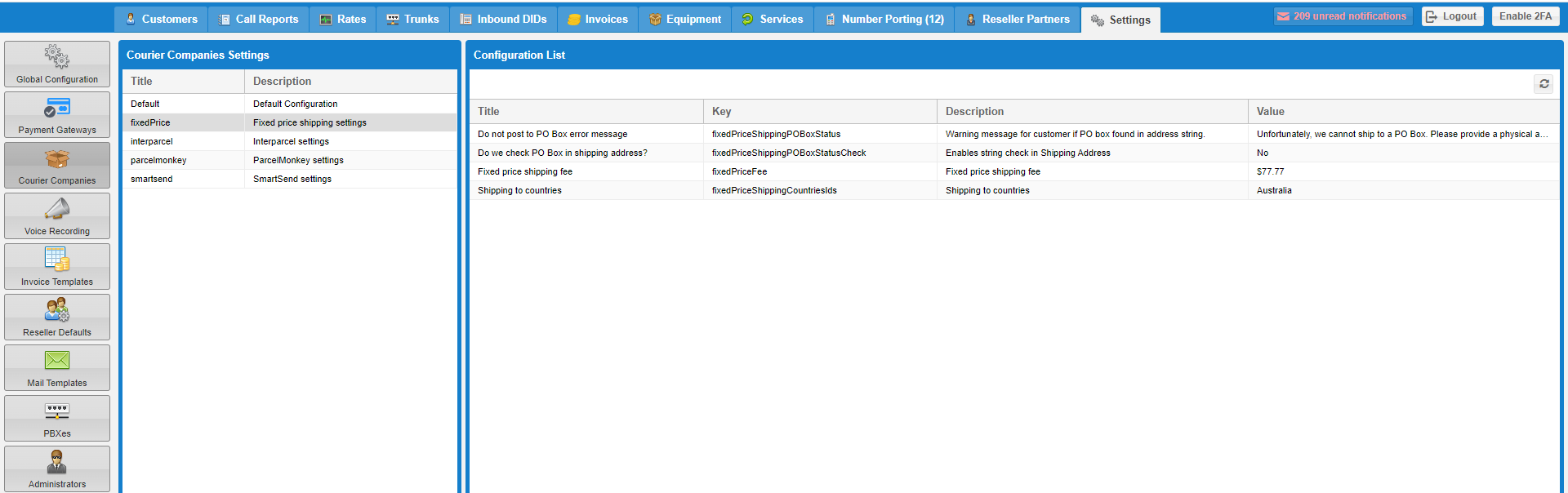Screen dimensions: 1568x493
Task: Click the Inbound DIDs tab icon
Action: [x=465, y=20]
